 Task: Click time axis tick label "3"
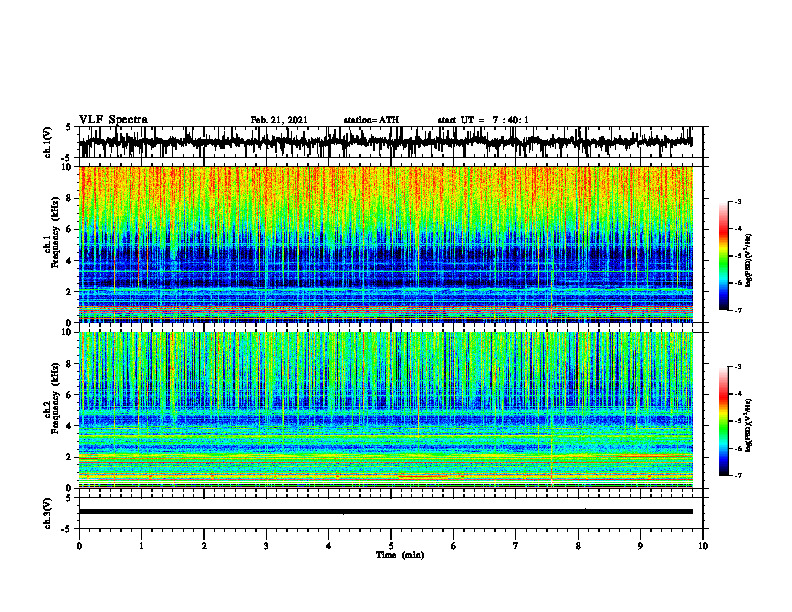pyautogui.click(x=266, y=546)
